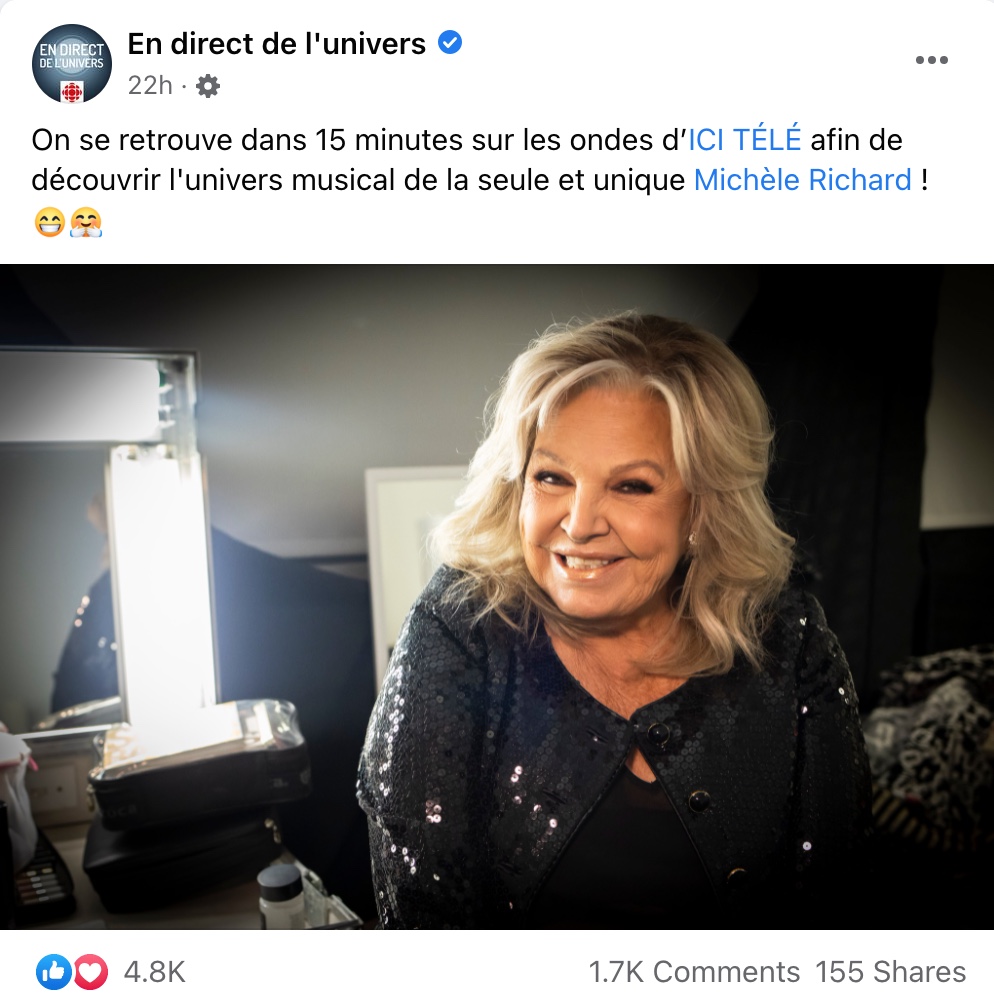The width and height of the screenshot is (994, 996).
Task: Click the Radio-Canada logo in the avatar
Action: pos(72,91)
